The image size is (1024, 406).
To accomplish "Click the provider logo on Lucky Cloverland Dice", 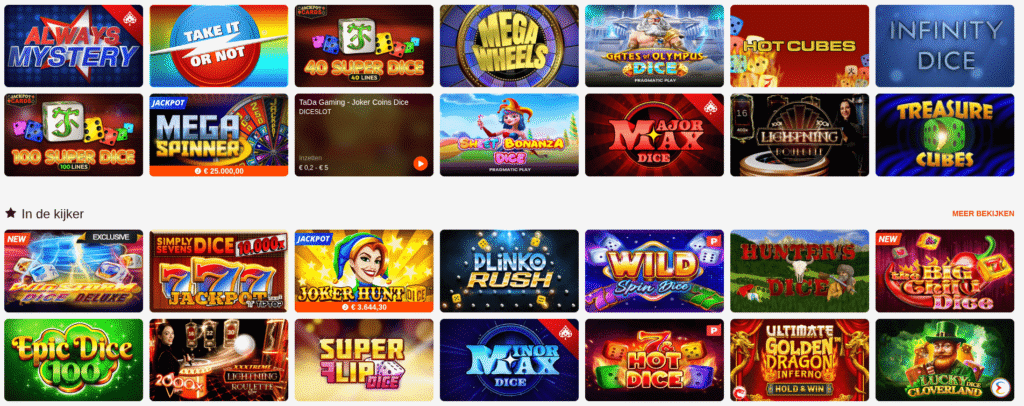I will click(x=1000, y=388).
